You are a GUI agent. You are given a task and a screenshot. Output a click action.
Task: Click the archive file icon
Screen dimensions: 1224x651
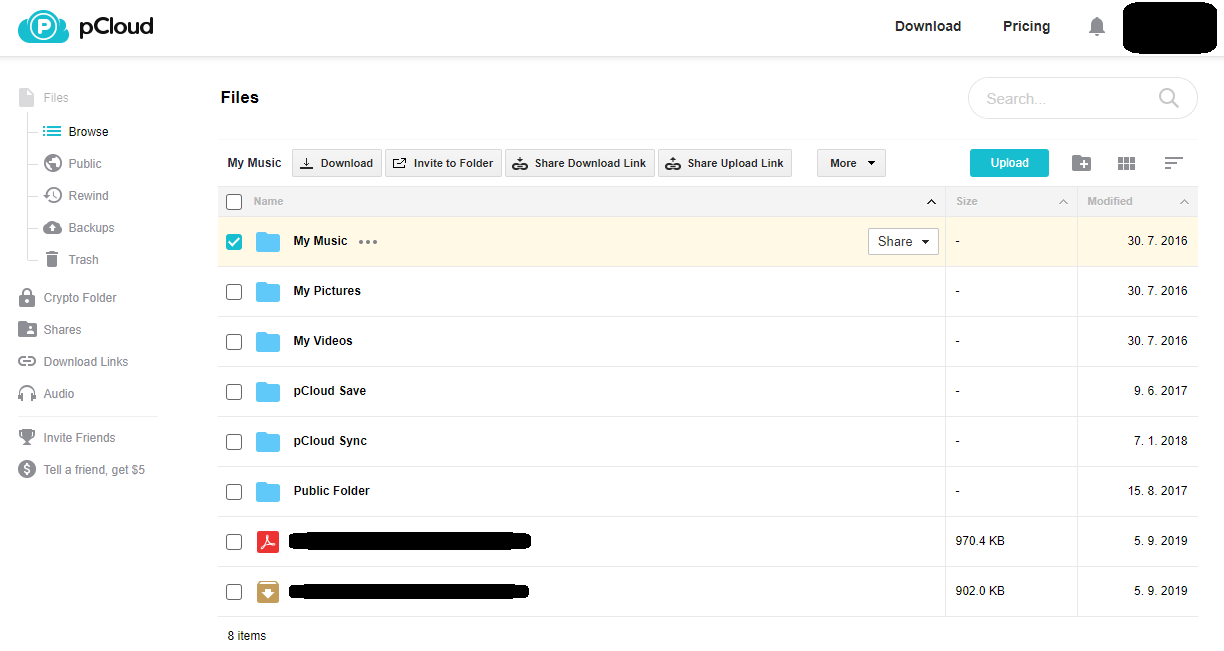(268, 592)
